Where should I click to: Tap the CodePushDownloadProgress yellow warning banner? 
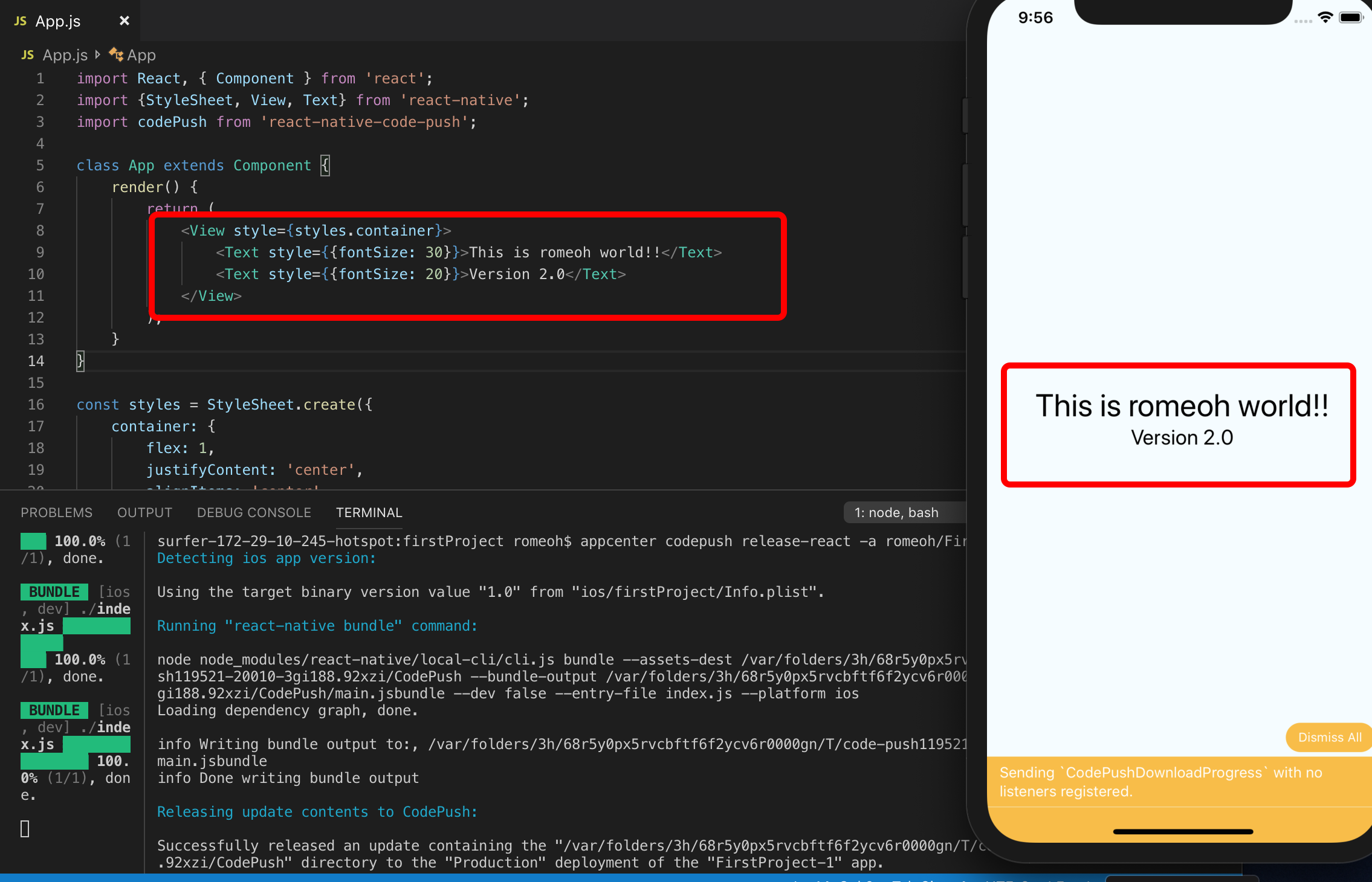pos(1160,782)
